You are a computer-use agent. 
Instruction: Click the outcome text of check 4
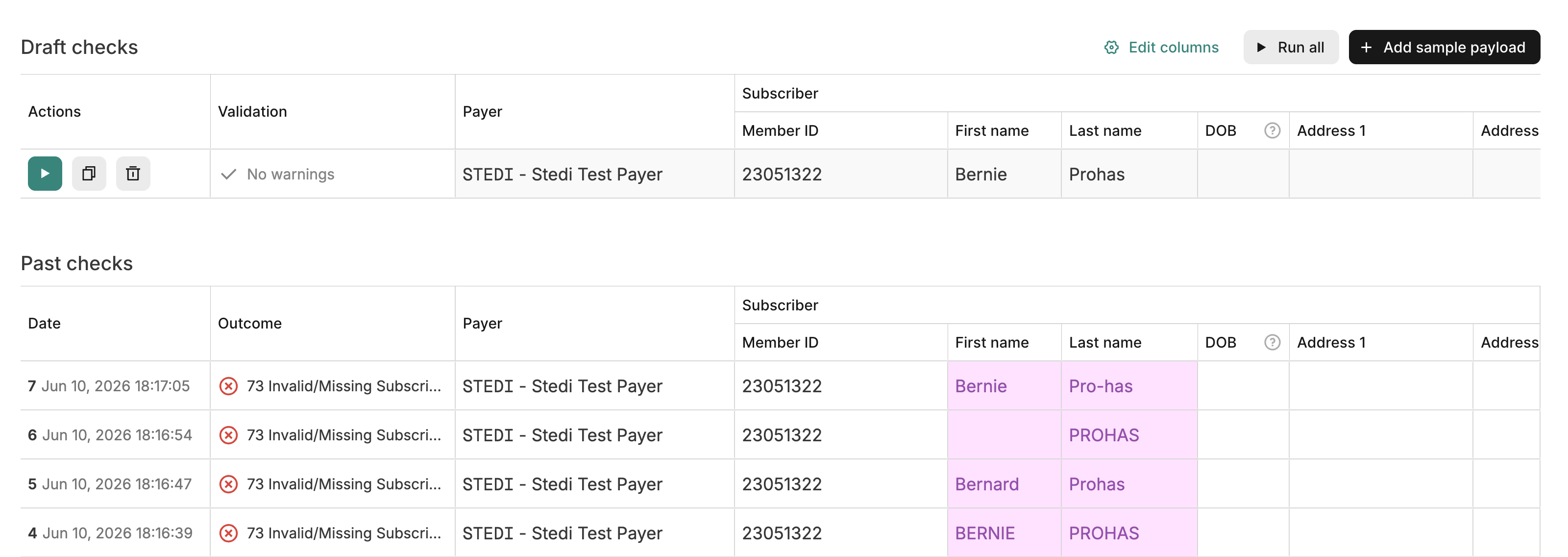point(344,533)
